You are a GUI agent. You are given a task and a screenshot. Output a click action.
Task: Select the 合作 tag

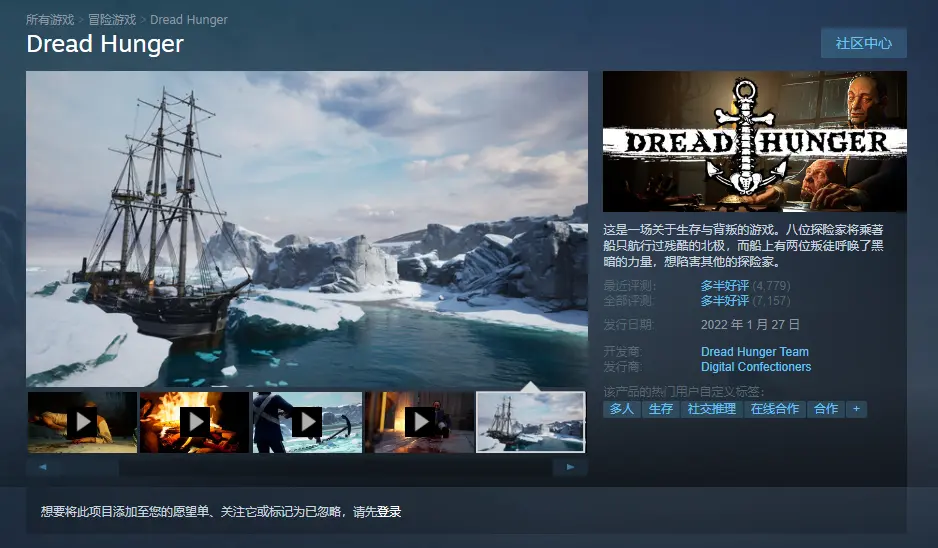pyautogui.click(x=826, y=409)
